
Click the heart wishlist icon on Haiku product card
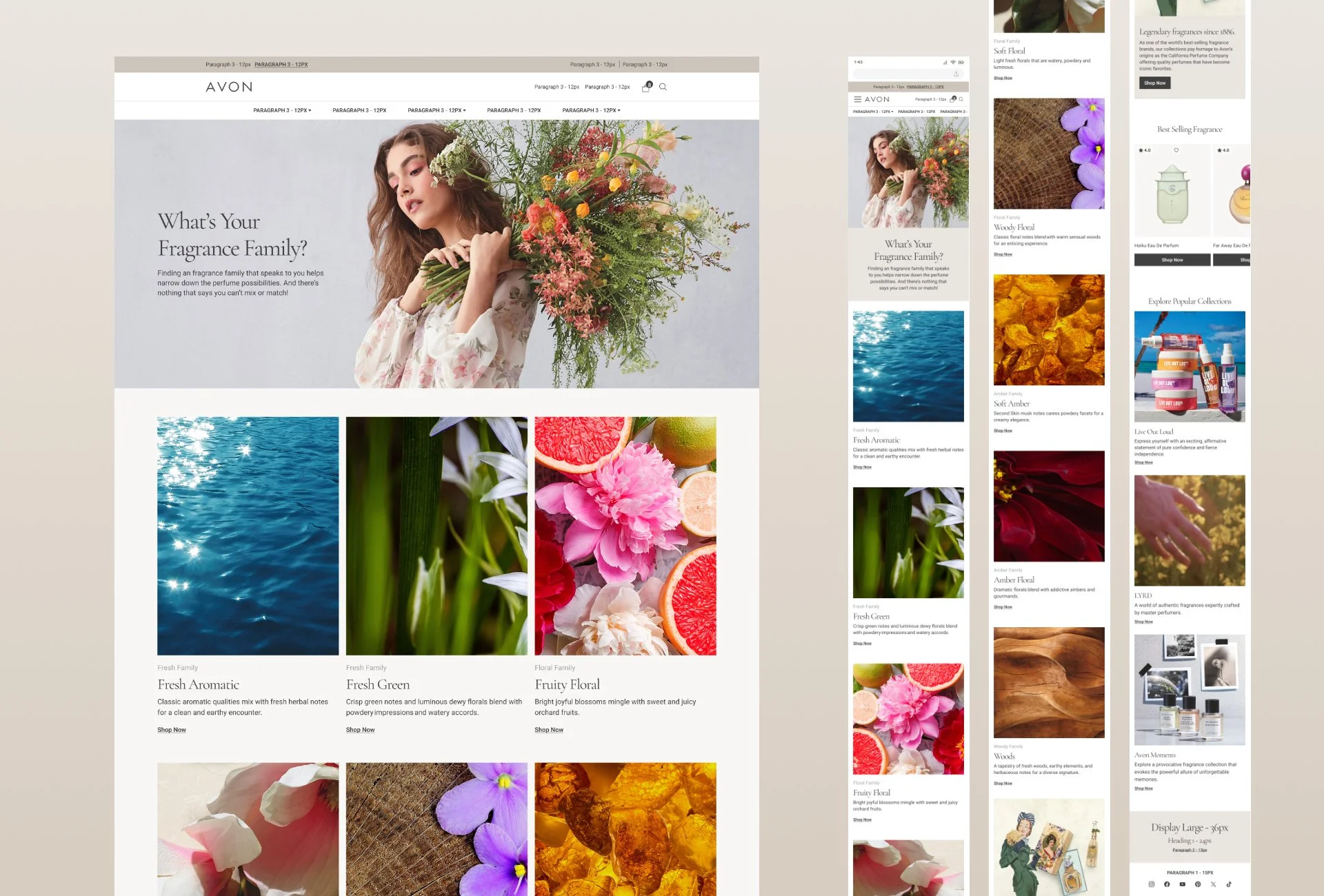[1176, 150]
